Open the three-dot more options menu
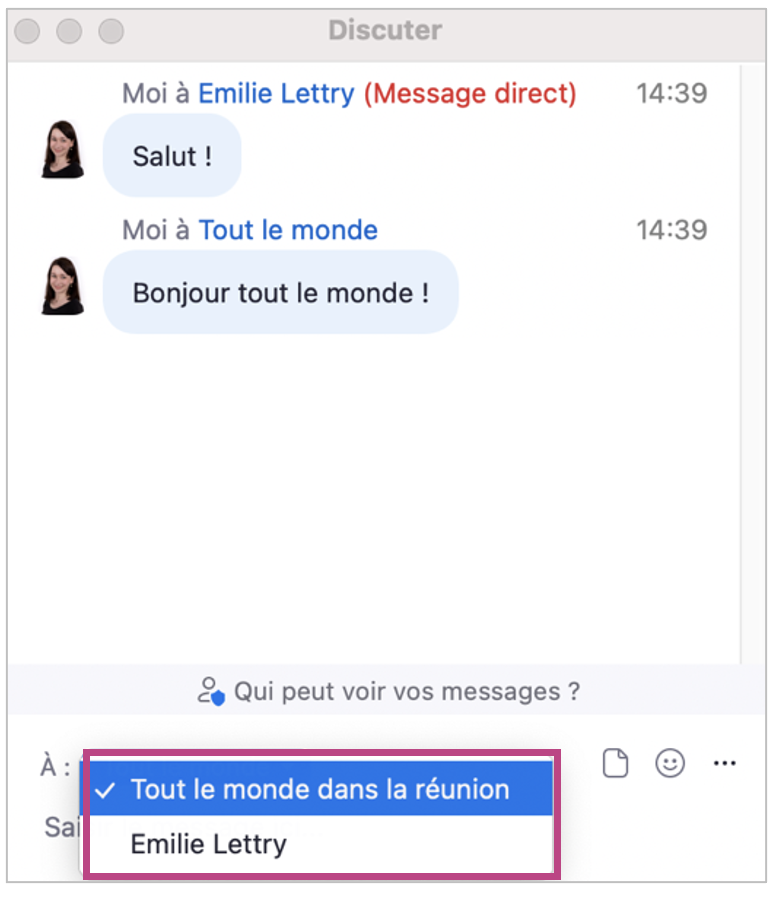Viewport: 776px width, 898px height. pyautogui.click(x=725, y=765)
